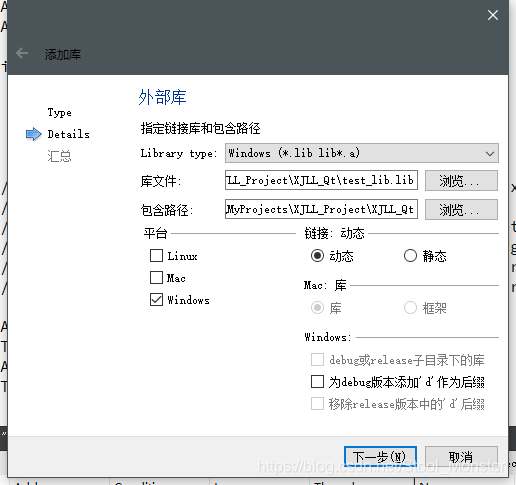516x485 pixels.
Task: Proceed with the 下一步(N) button
Action: [x=380, y=457]
